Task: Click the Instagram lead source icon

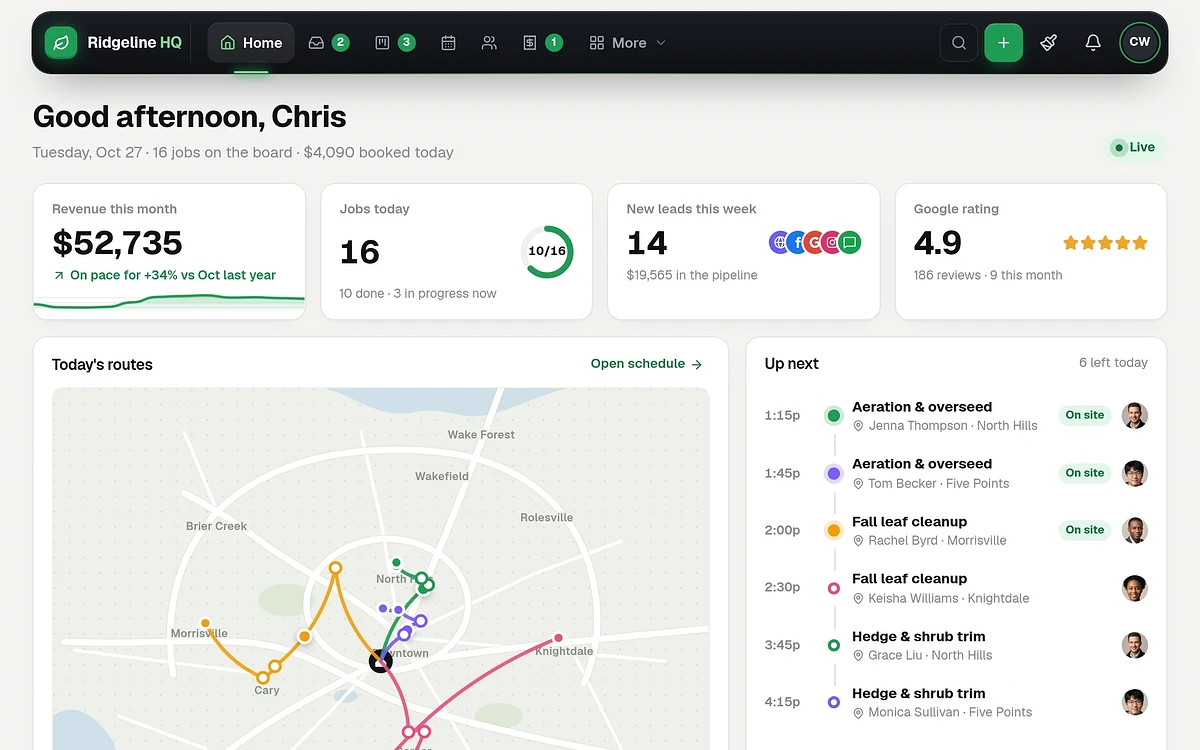Action: click(x=832, y=242)
